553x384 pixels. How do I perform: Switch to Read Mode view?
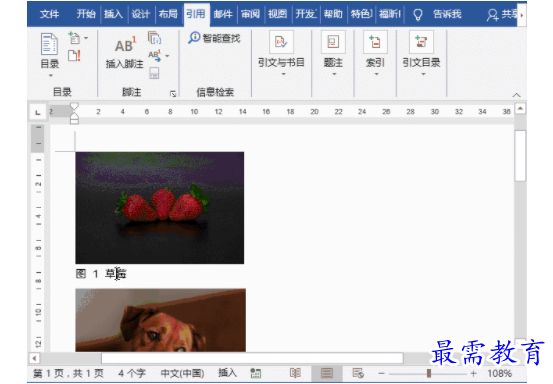point(295,373)
